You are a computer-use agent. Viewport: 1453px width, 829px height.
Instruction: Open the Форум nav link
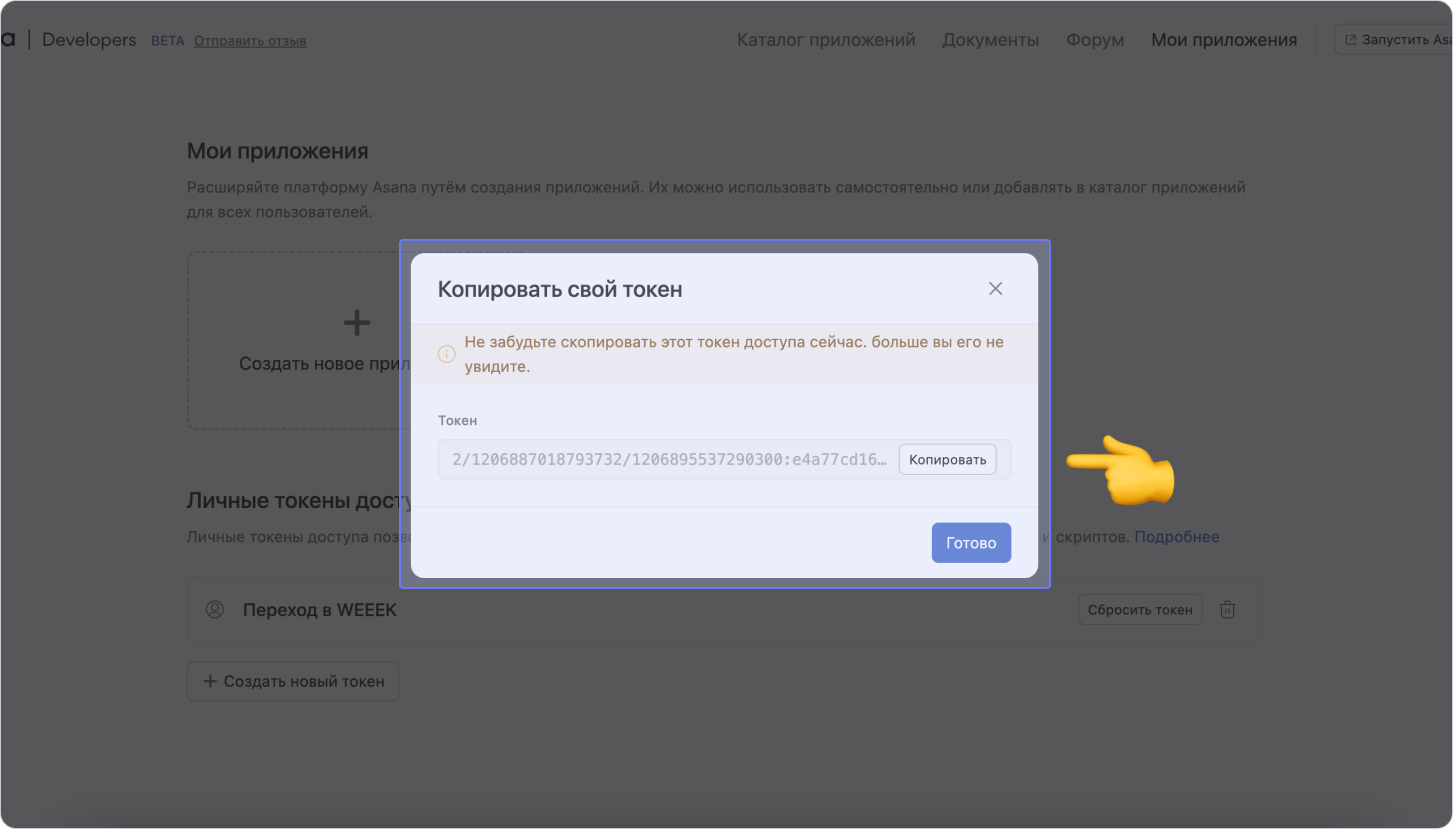point(1095,40)
